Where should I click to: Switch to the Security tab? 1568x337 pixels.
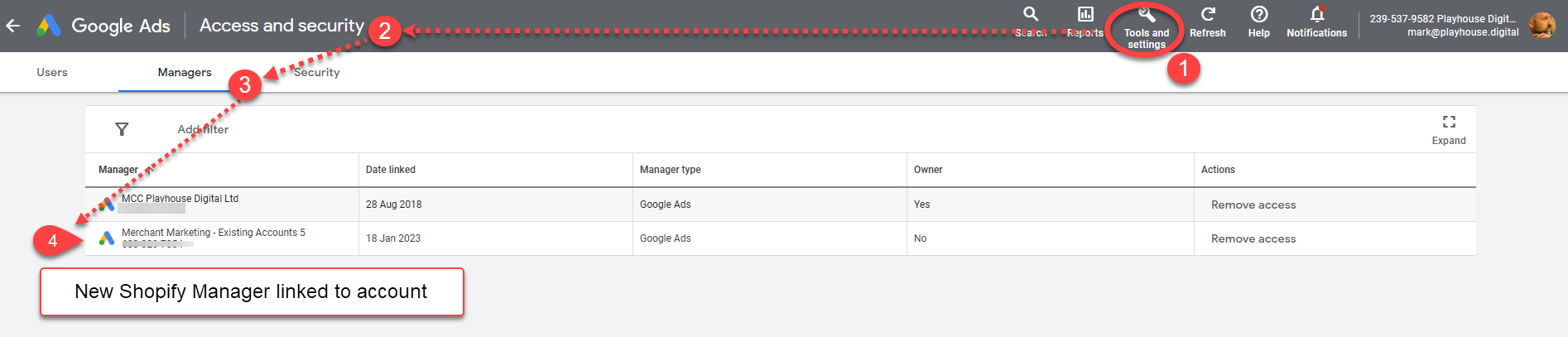pos(317,73)
